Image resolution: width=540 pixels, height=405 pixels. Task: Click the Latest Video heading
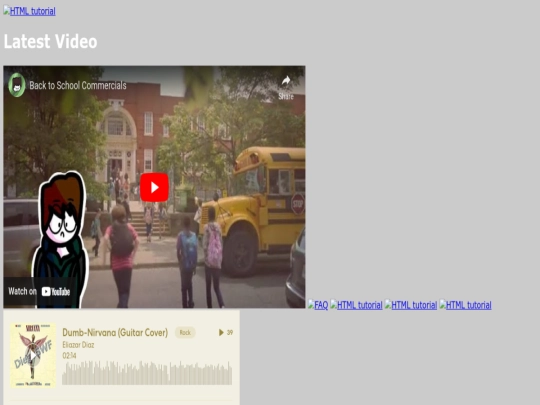coord(50,41)
